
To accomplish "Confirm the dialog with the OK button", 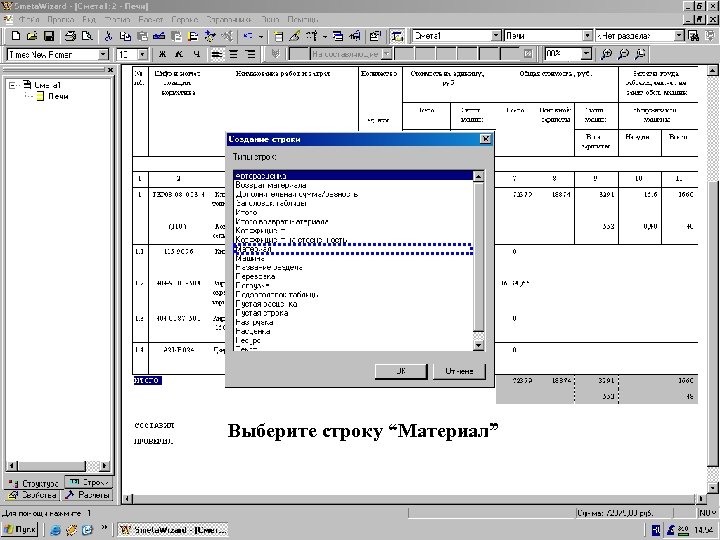I will 401,371.
